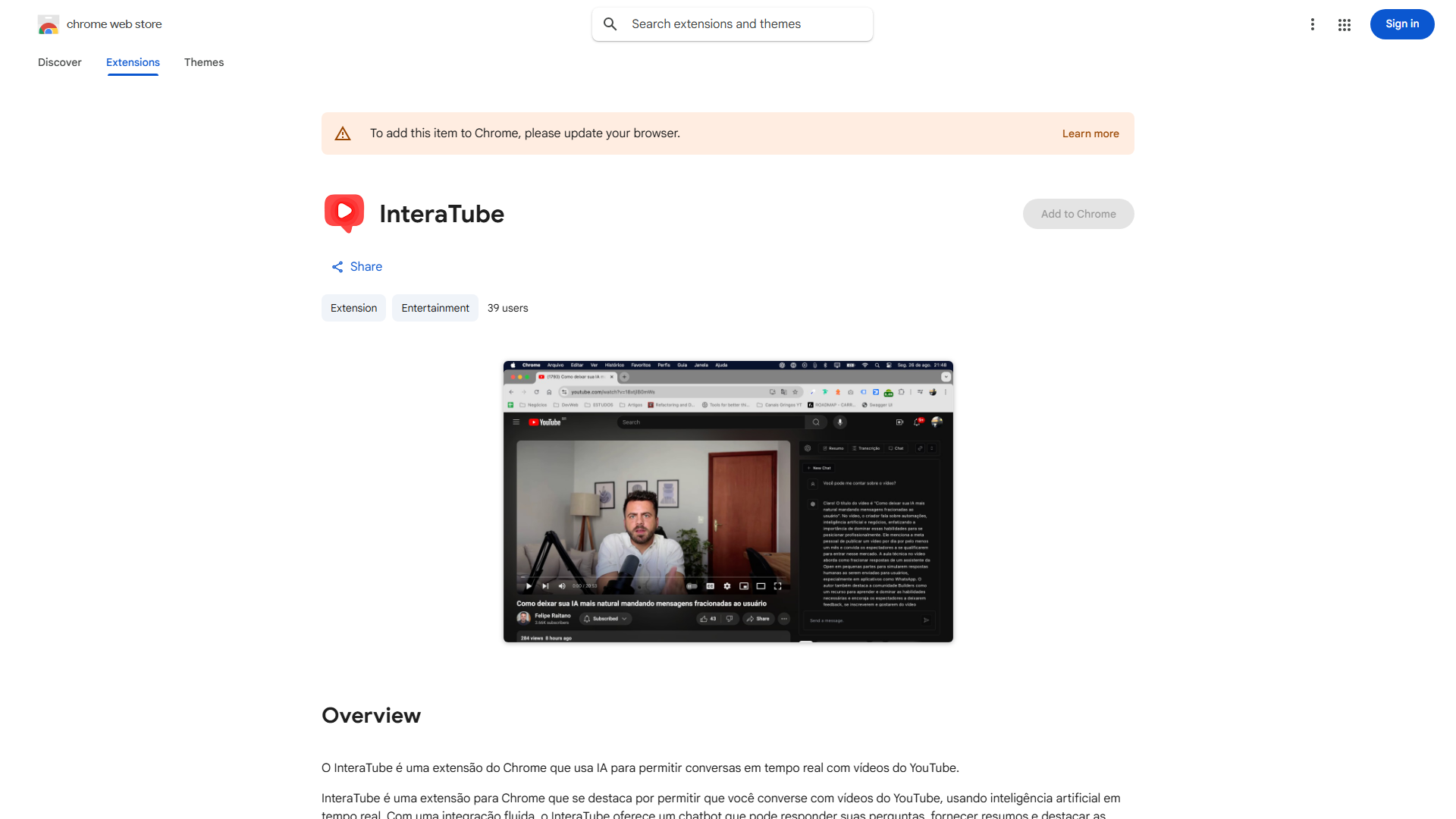Click the chrome web store rainbow logo
This screenshot has height=819, width=1456.
(49, 24)
